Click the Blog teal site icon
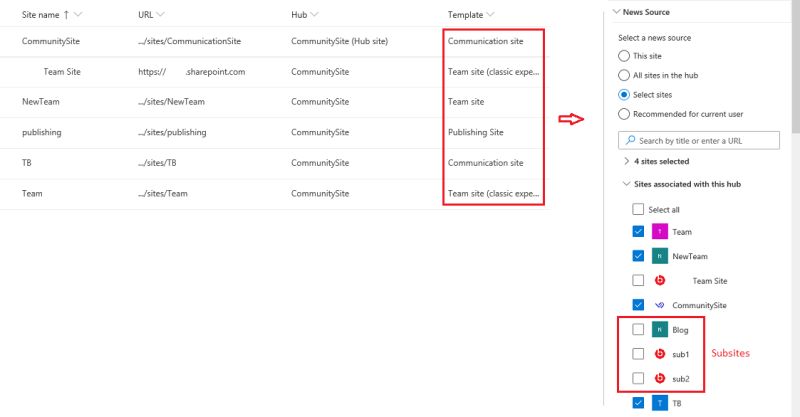Image resolution: width=800 pixels, height=417 pixels. [660, 330]
